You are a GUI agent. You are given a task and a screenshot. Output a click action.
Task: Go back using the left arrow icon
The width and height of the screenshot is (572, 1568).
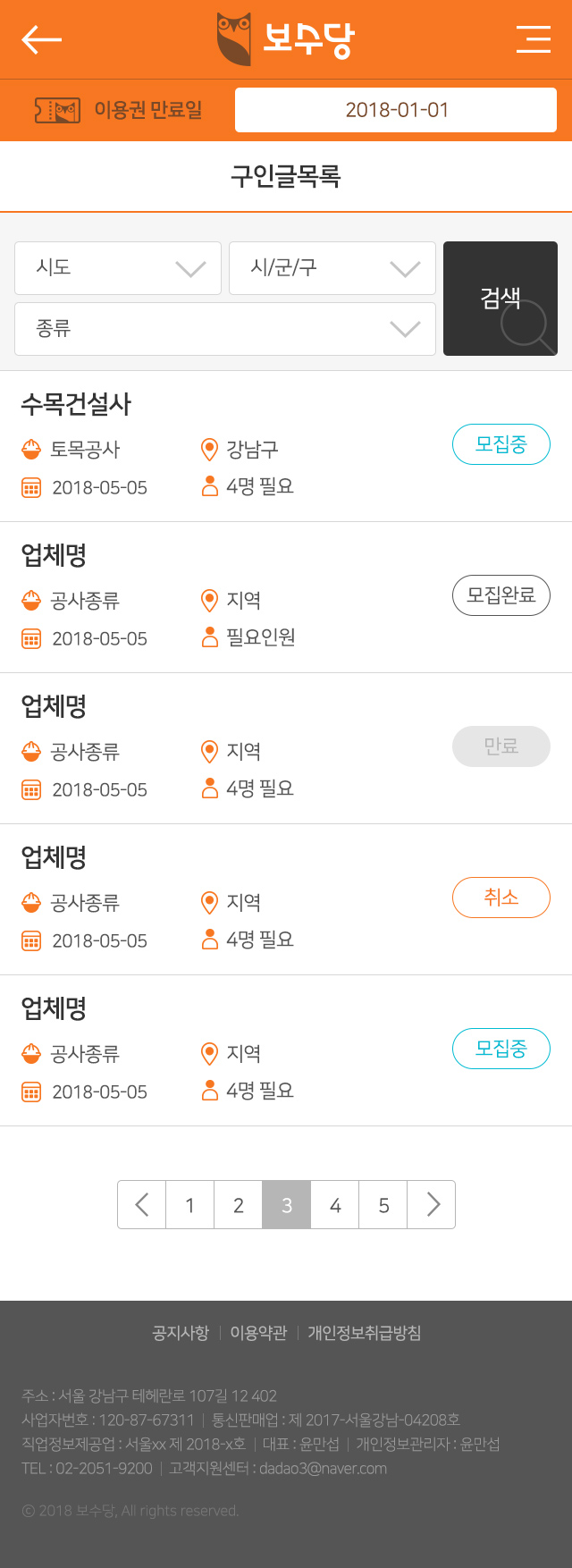click(41, 39)
